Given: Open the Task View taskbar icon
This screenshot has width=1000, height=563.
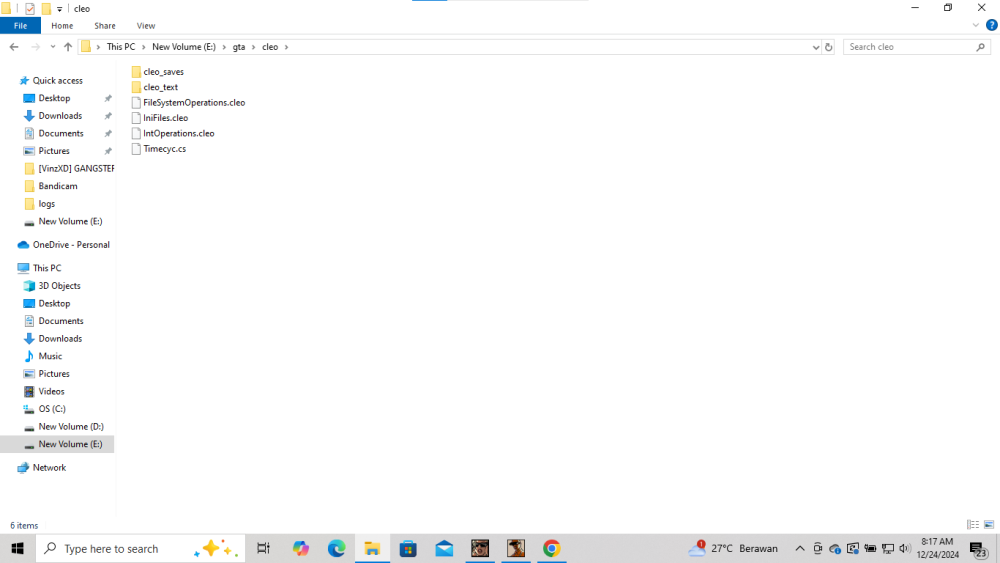Looking at the screenshot, I should point(263,548).
